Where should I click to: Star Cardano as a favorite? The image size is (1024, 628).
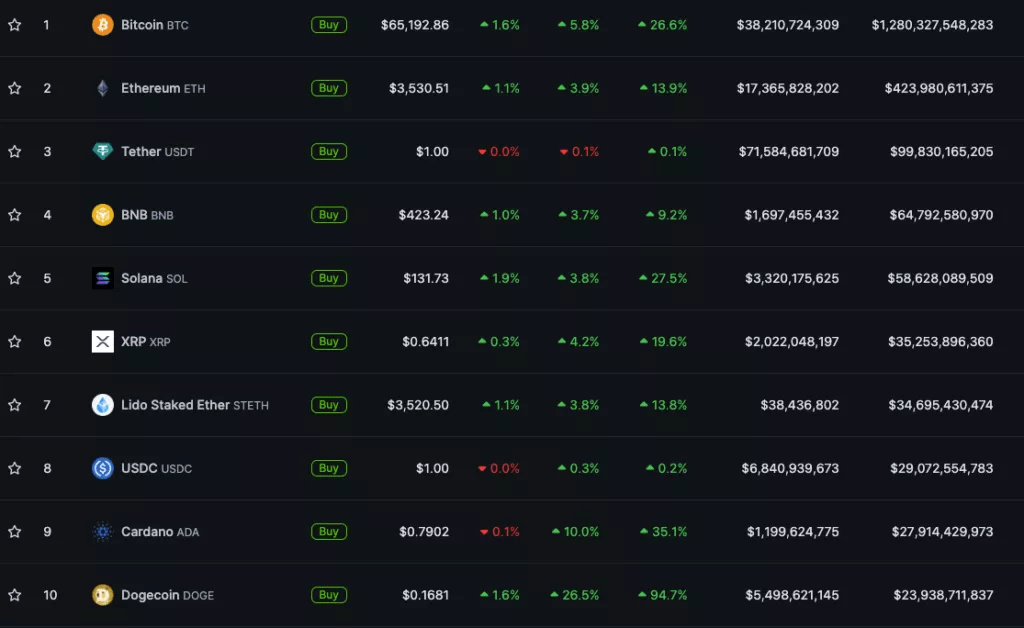coord(14,531)
